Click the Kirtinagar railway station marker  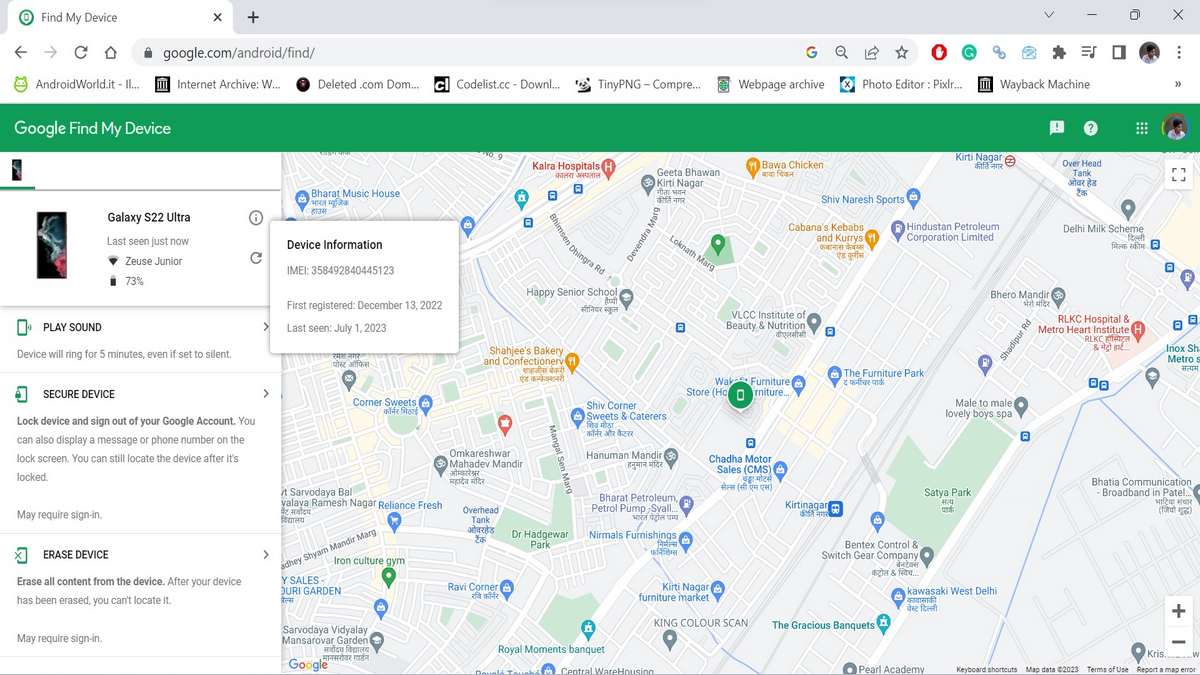click(x=836, y=508)
